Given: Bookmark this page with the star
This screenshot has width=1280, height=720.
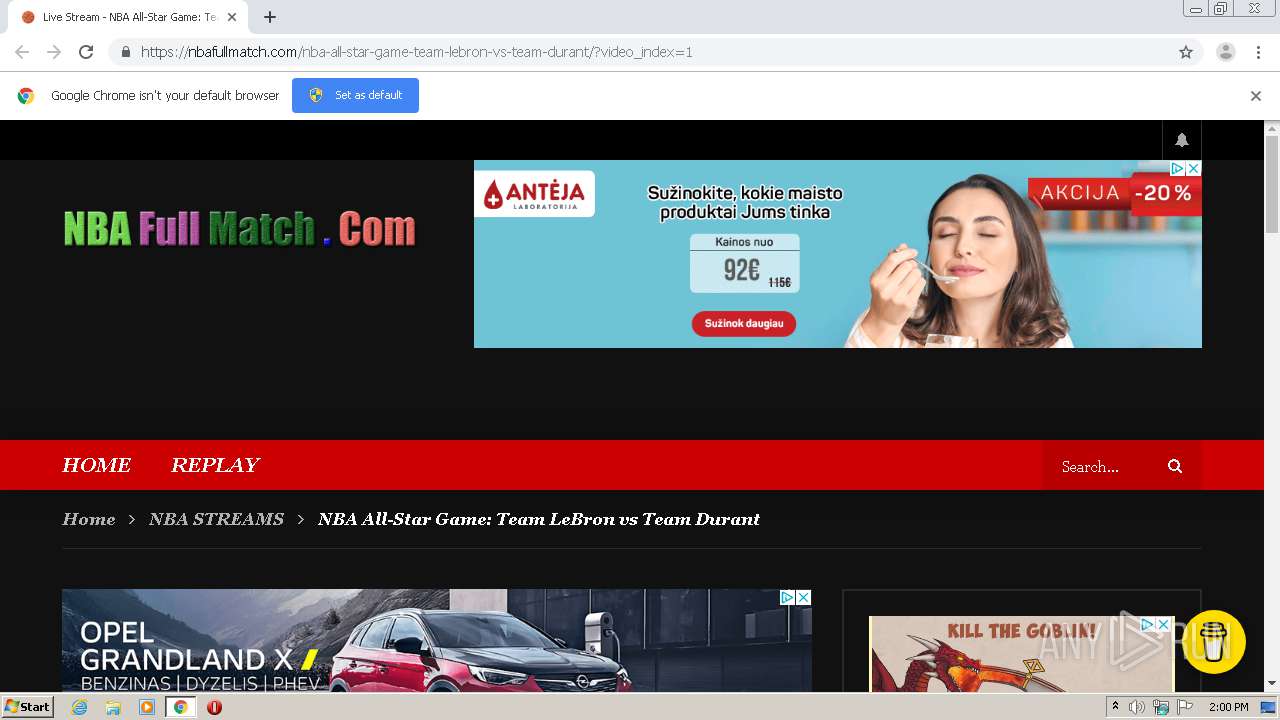Looking at the screenshot, I should [x=1186, y=52].
